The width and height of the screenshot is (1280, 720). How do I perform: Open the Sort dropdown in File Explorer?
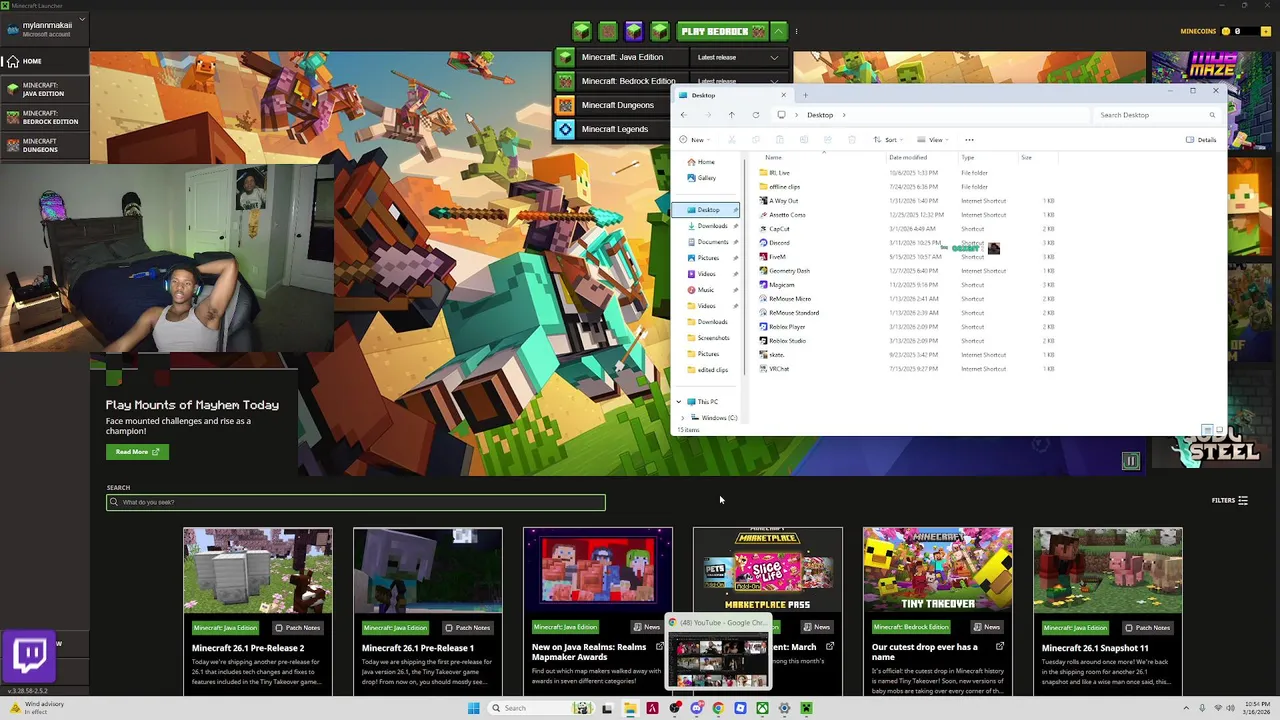(x=887, y=140)
